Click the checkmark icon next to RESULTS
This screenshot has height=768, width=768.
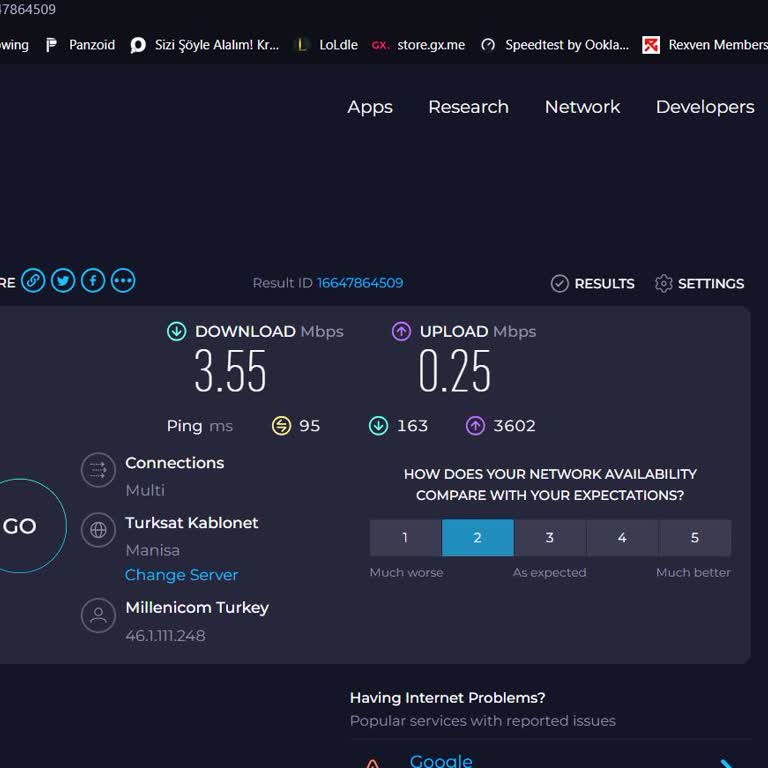pos(559,283)
